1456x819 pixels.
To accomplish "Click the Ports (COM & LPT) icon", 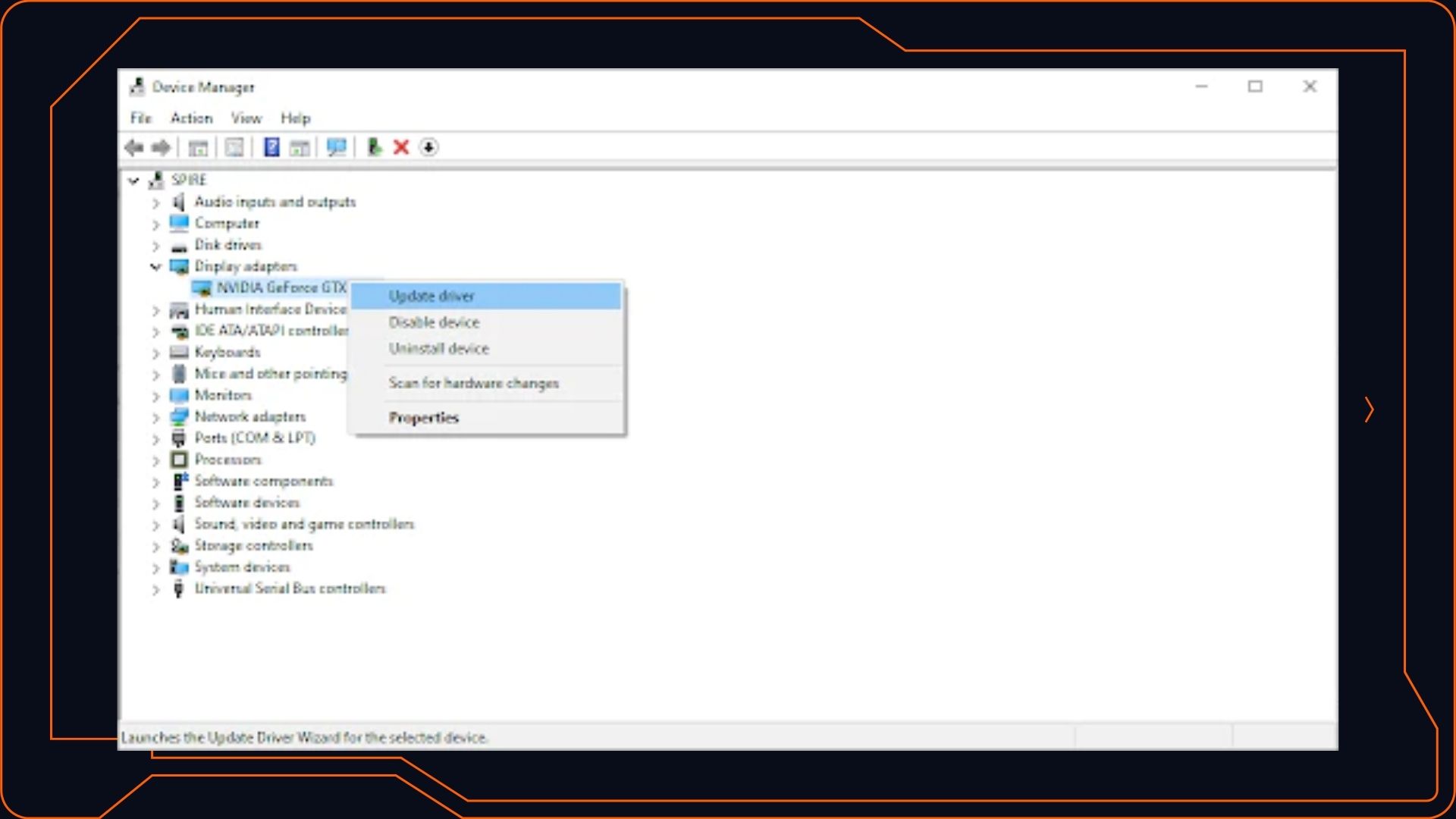I will [x=179, y=438].
